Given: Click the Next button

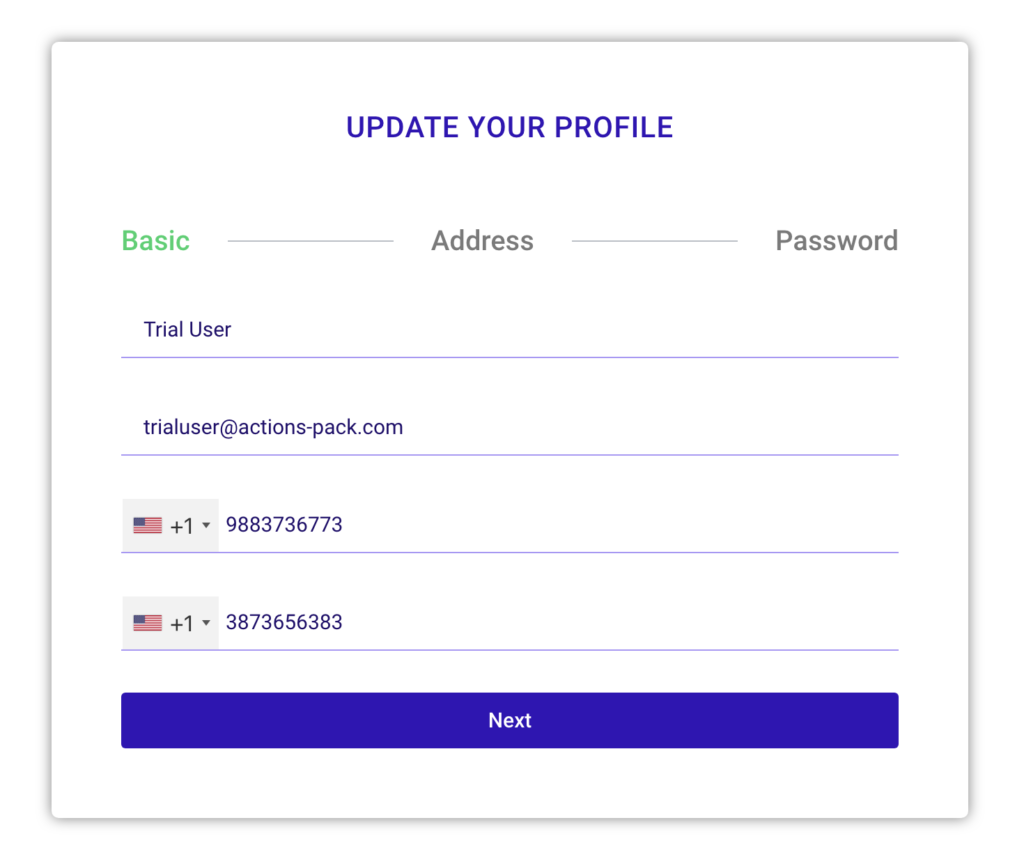Looking at the screenshot, I should pos(509,720).
